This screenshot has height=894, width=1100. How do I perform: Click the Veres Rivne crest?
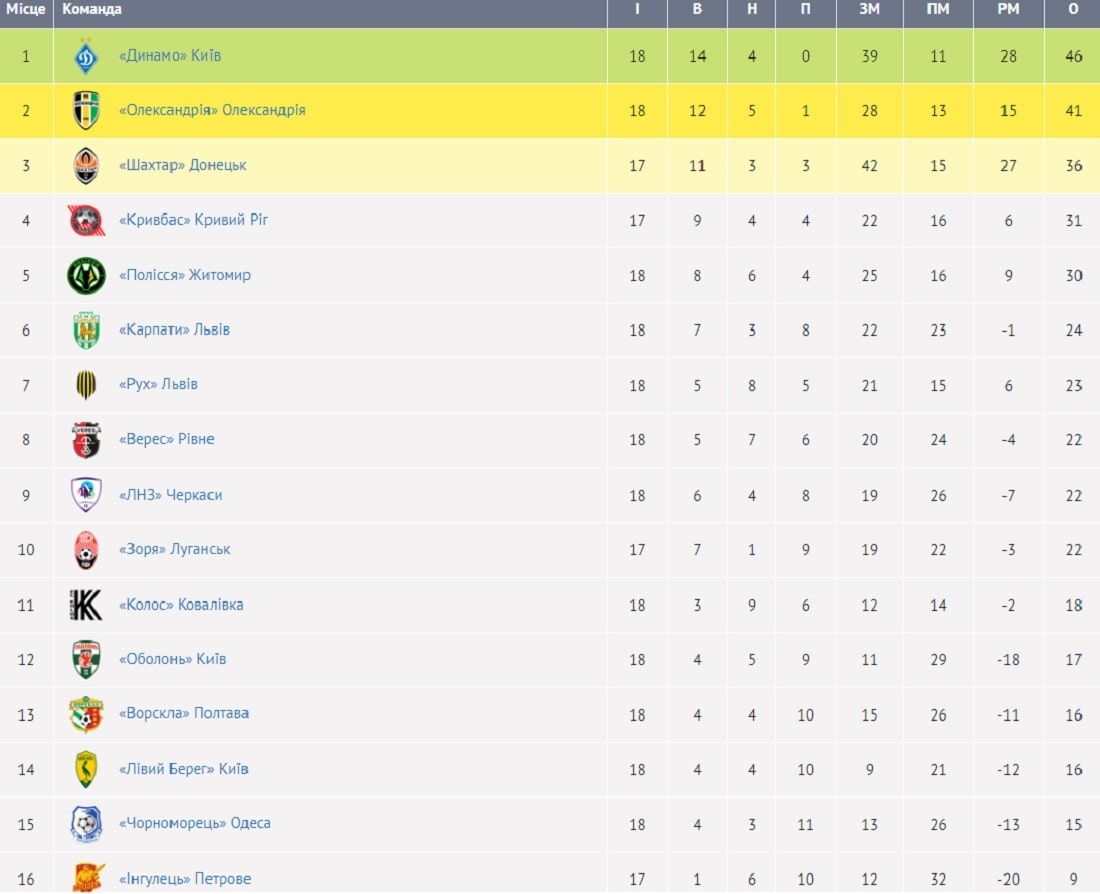click(x=86, y=440)
